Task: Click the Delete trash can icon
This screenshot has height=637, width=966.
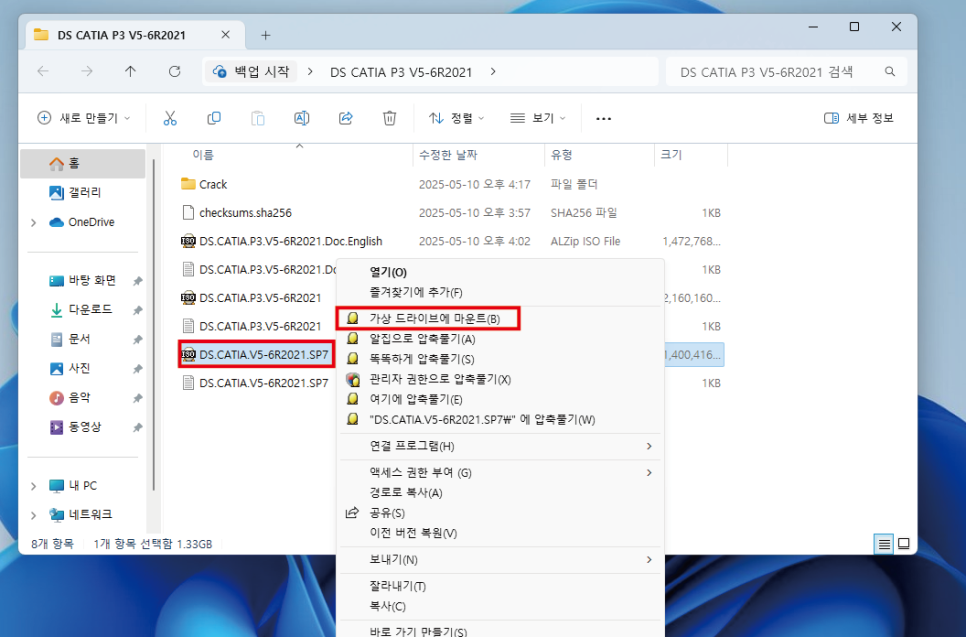Action: click(389, 118)
